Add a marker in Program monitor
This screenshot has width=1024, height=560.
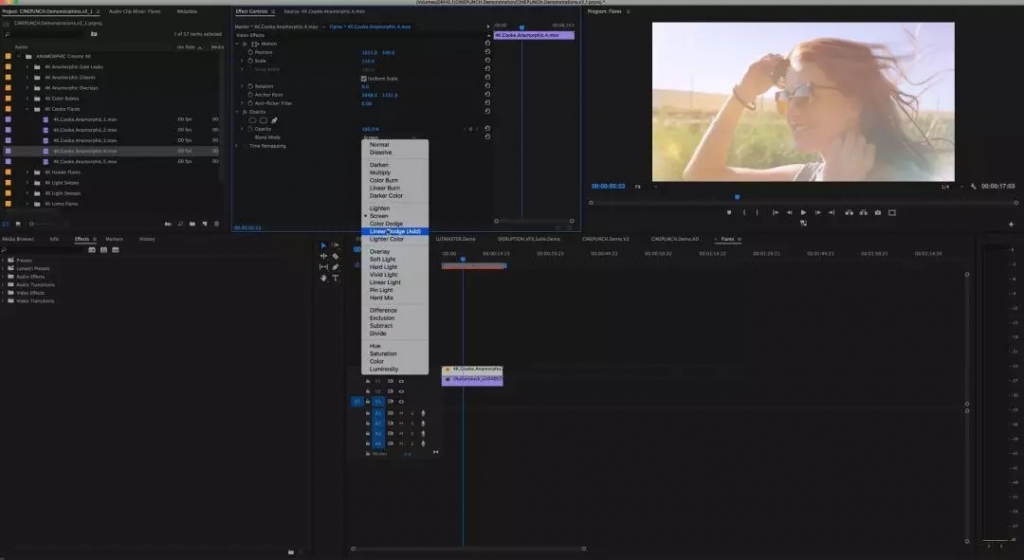[x=729, y=213]
